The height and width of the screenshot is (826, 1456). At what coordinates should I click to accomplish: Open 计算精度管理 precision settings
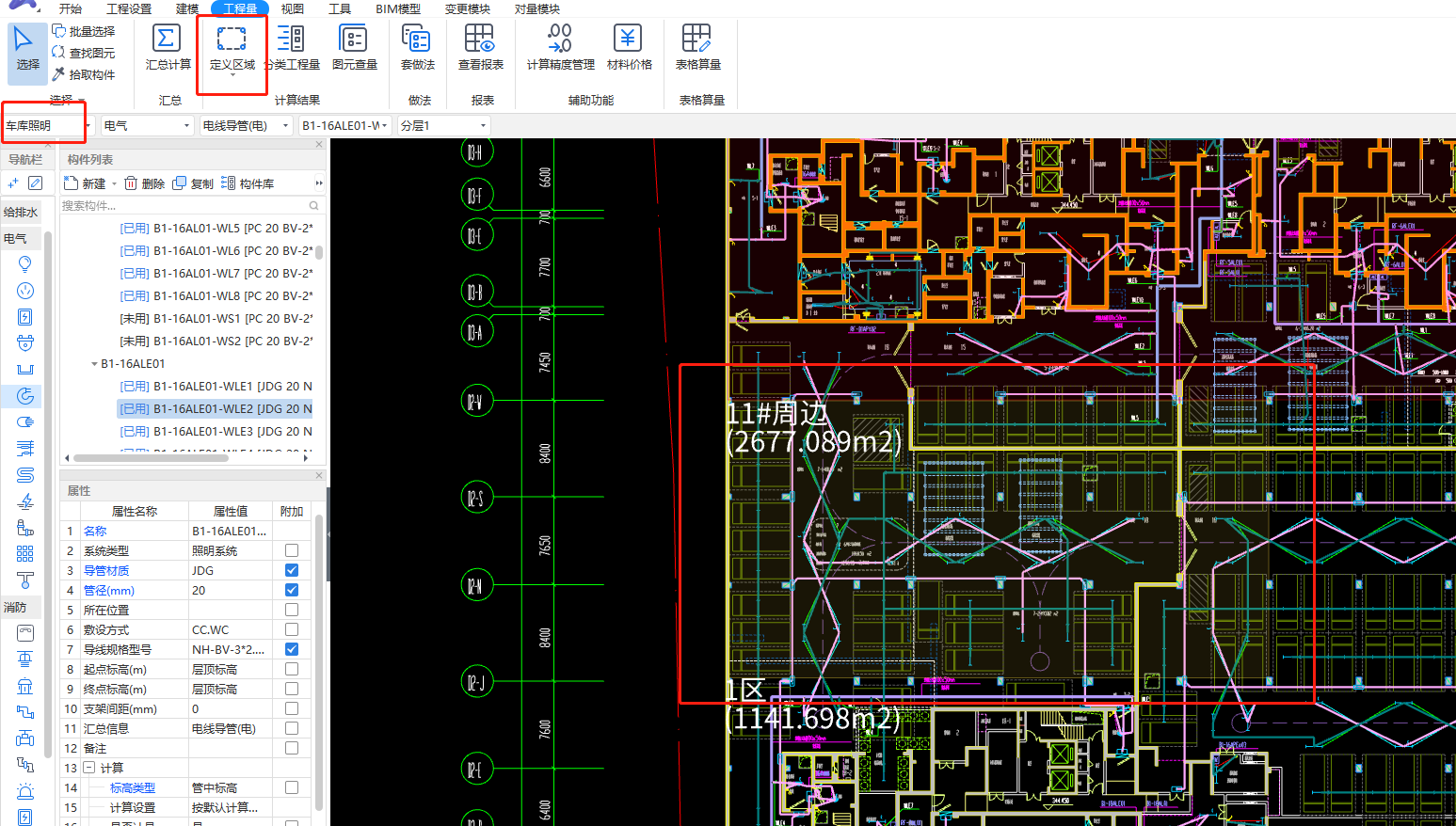560,48
